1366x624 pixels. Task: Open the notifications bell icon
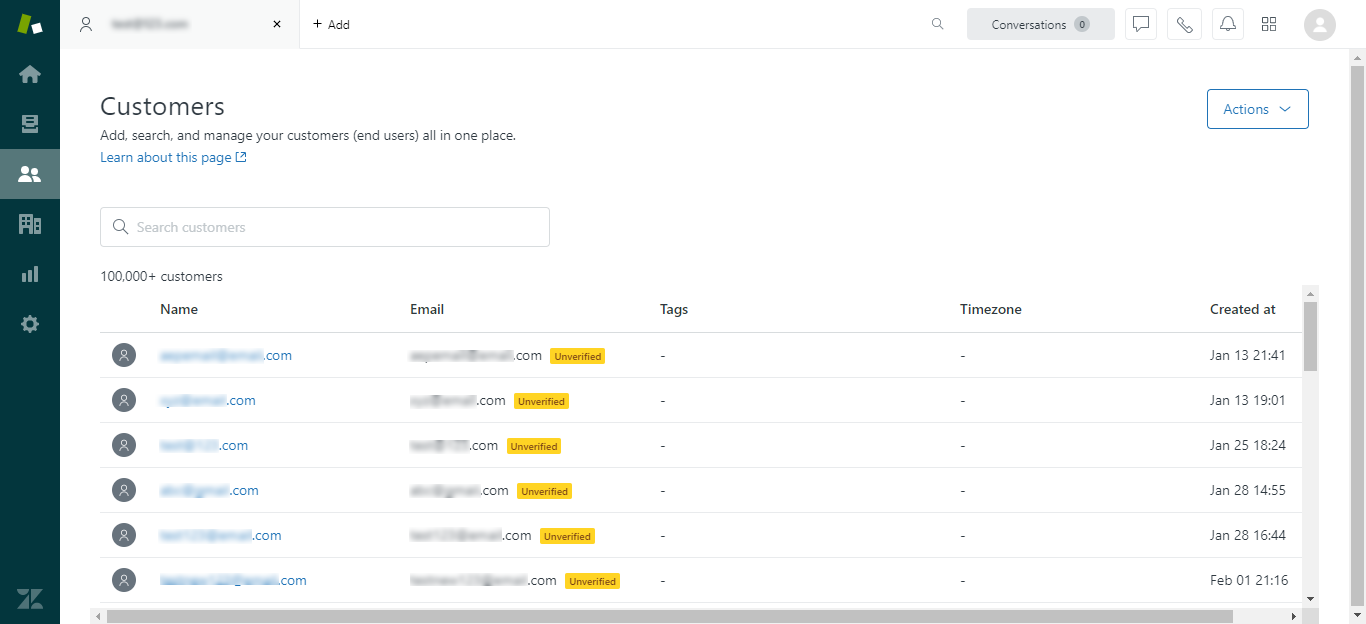(1227, 25)
